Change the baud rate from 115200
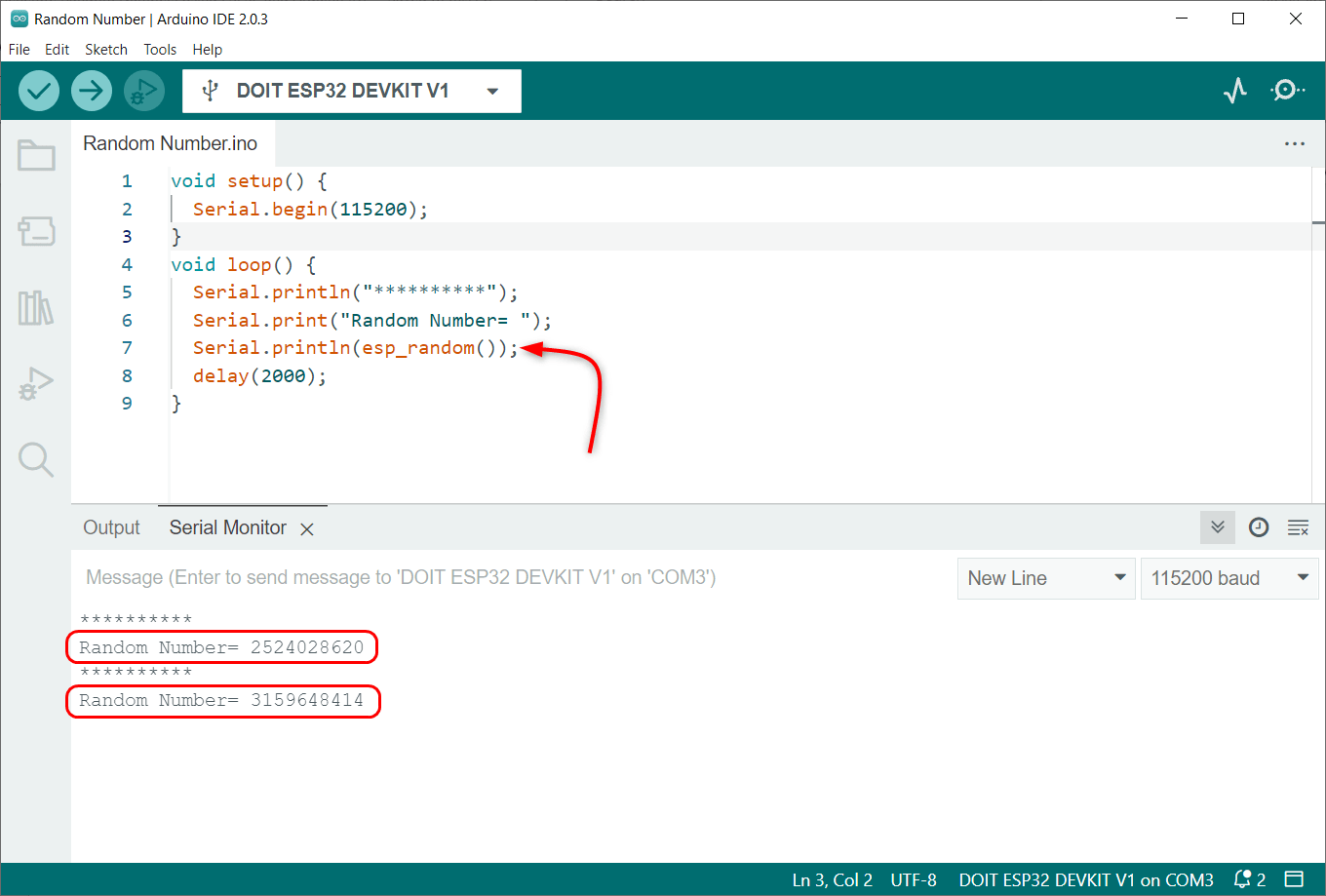 pyautogui.click(x=1228, y=578)
